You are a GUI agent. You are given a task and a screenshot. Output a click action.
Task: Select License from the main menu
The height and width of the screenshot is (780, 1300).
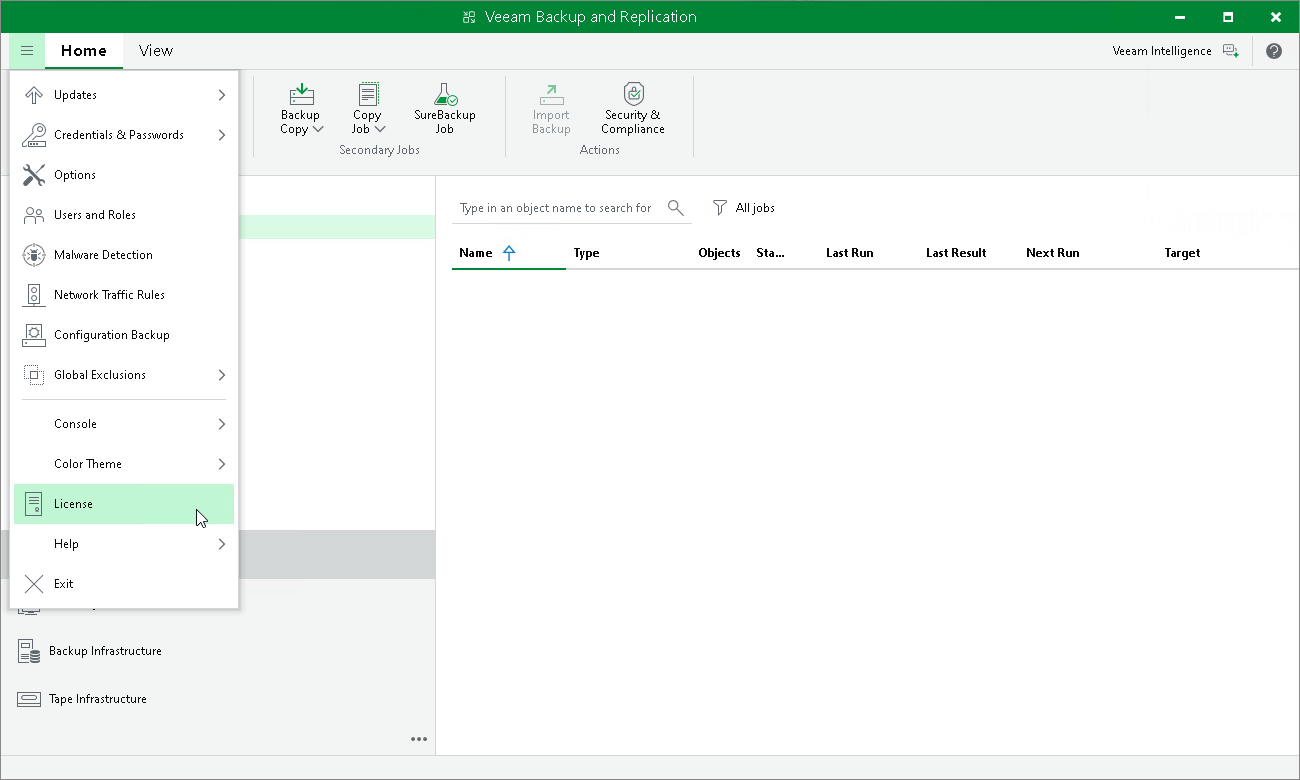(124, 504)
